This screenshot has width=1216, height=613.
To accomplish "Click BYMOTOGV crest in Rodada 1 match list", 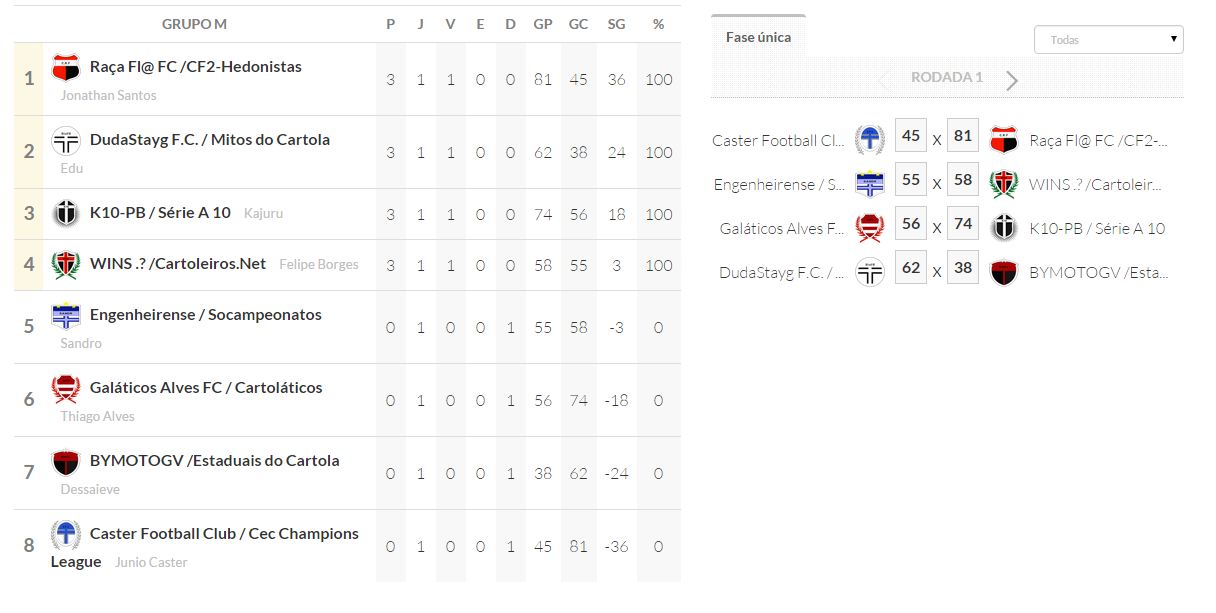I will pyautogui.click(x=1003, y=272).
